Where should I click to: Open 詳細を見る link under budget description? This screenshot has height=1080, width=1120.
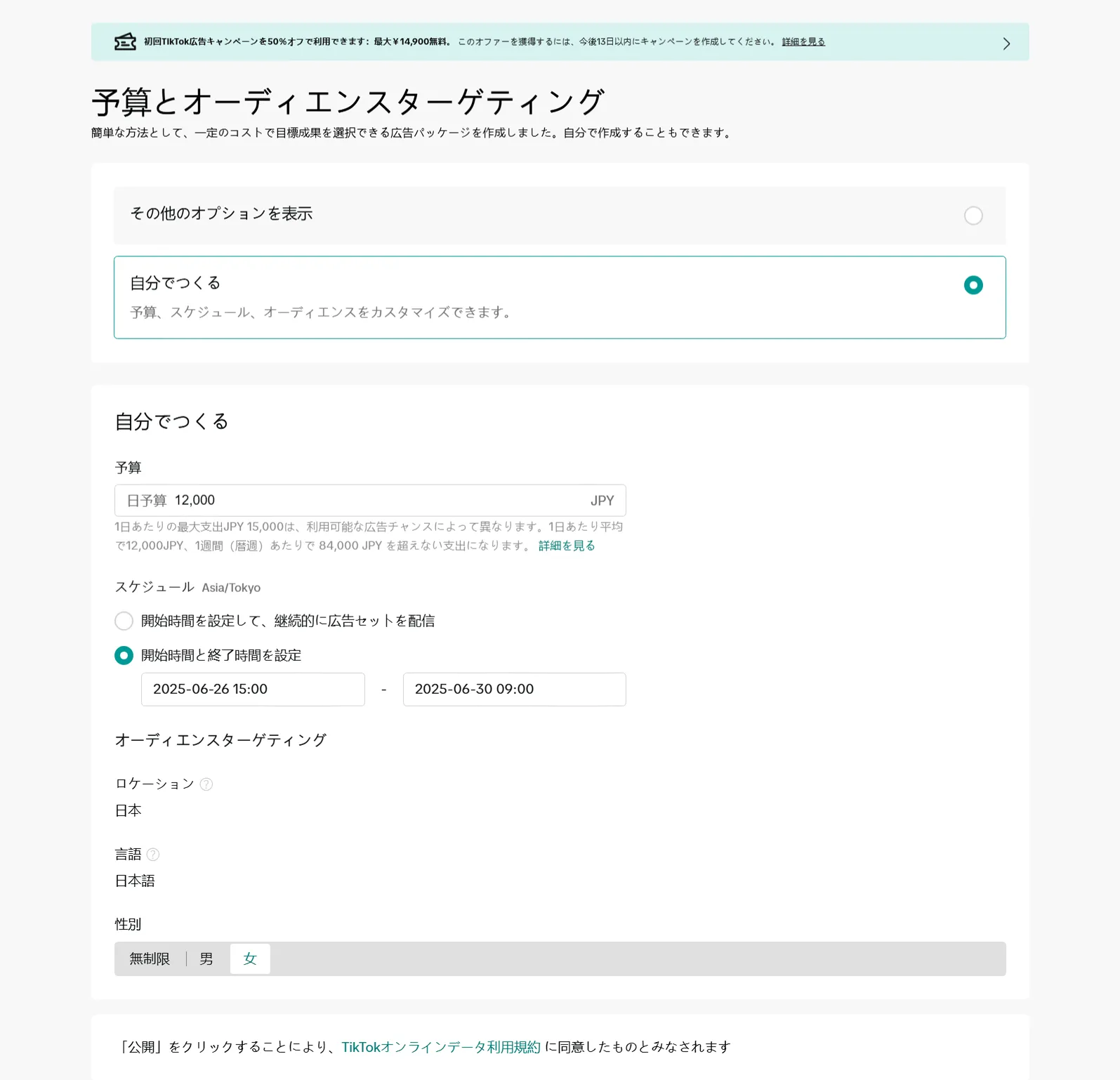(x=567, y=546)
